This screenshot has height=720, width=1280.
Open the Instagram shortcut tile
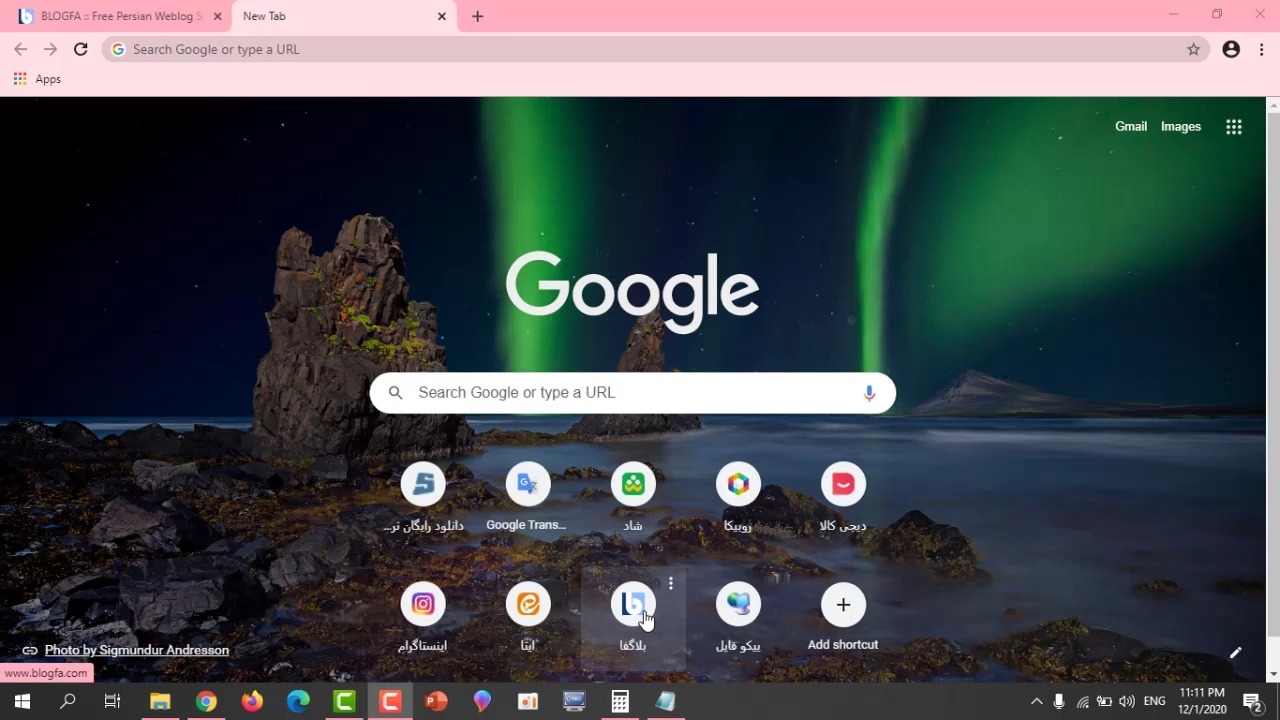pos(422,604)
